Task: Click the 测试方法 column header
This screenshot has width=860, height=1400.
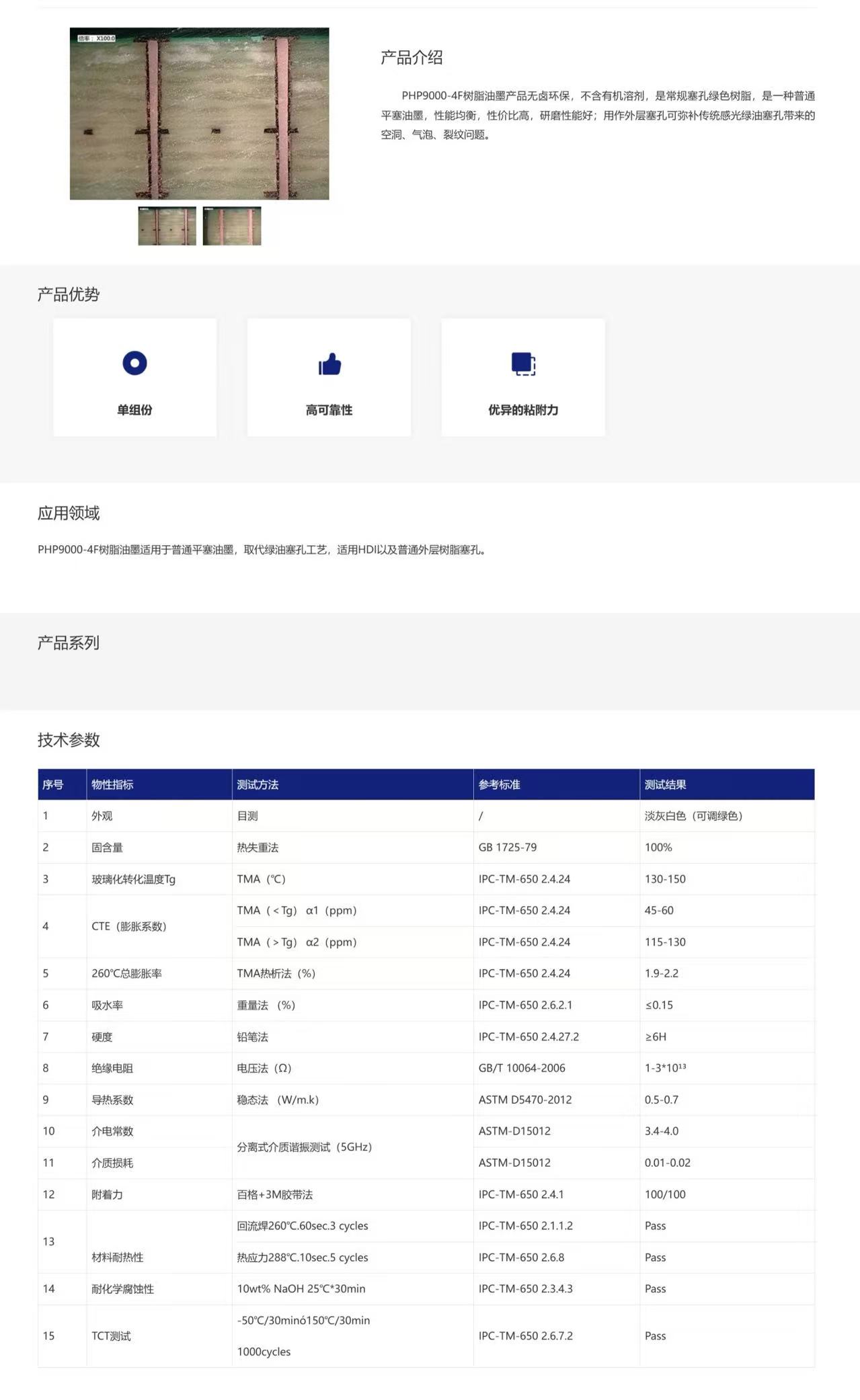Action: 258,784
